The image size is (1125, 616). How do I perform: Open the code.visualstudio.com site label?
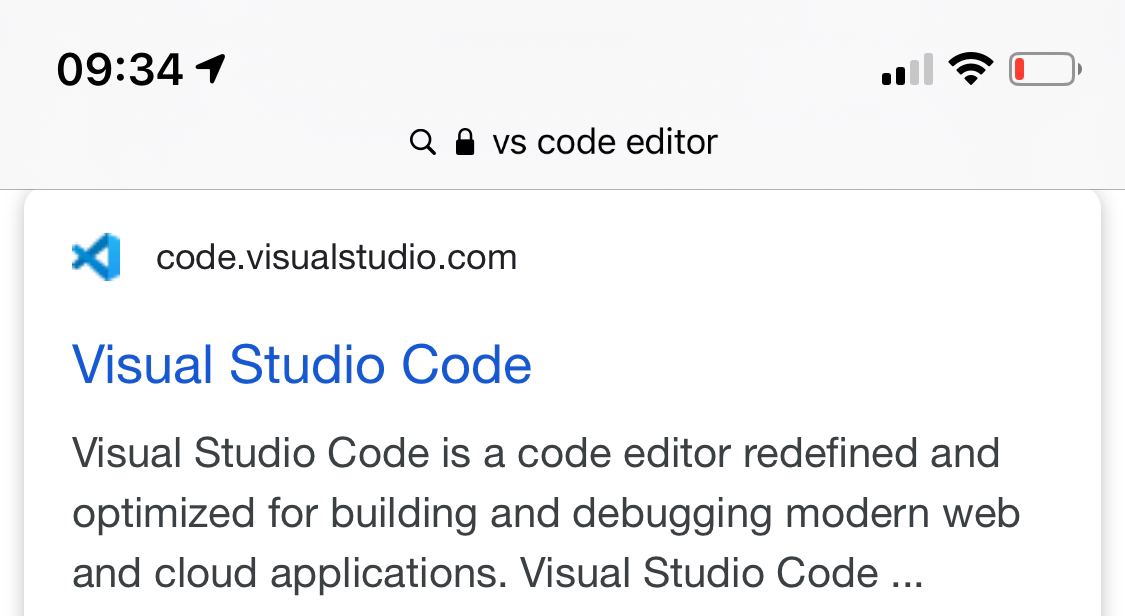pos(336,257)
